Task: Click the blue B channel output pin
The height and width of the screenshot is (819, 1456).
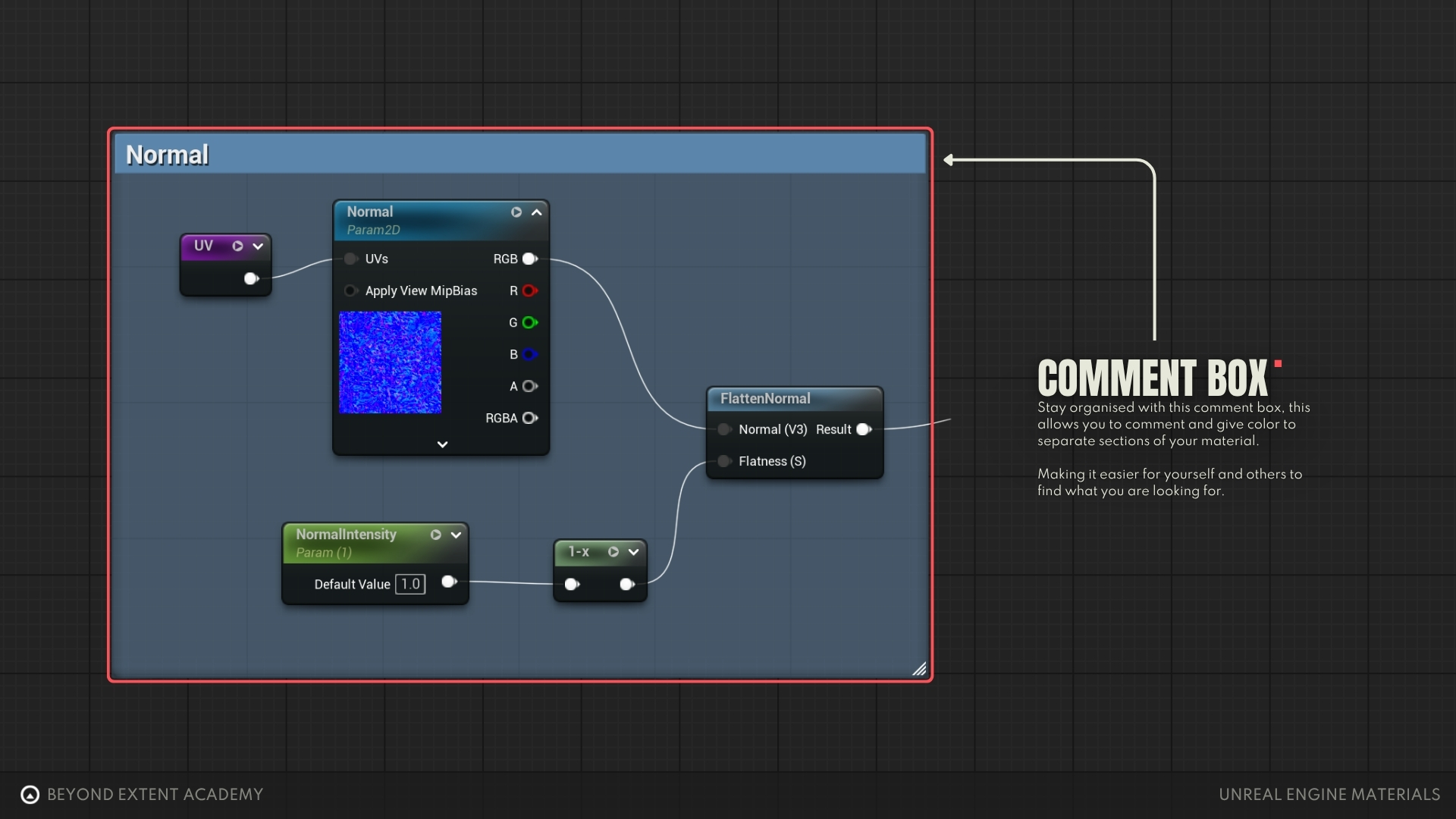Action: [530, 355]
